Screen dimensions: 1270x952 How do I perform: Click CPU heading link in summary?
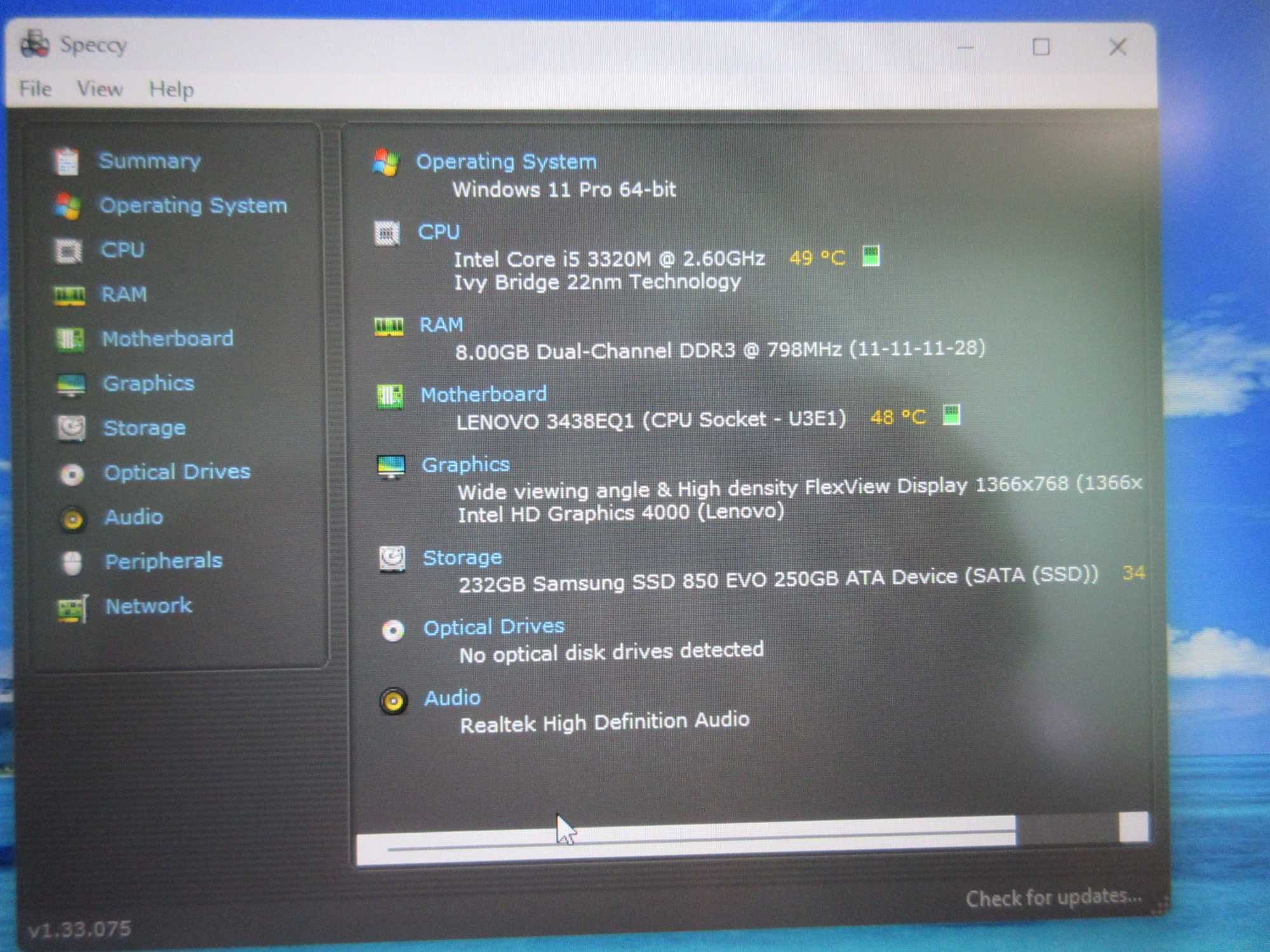439,232
